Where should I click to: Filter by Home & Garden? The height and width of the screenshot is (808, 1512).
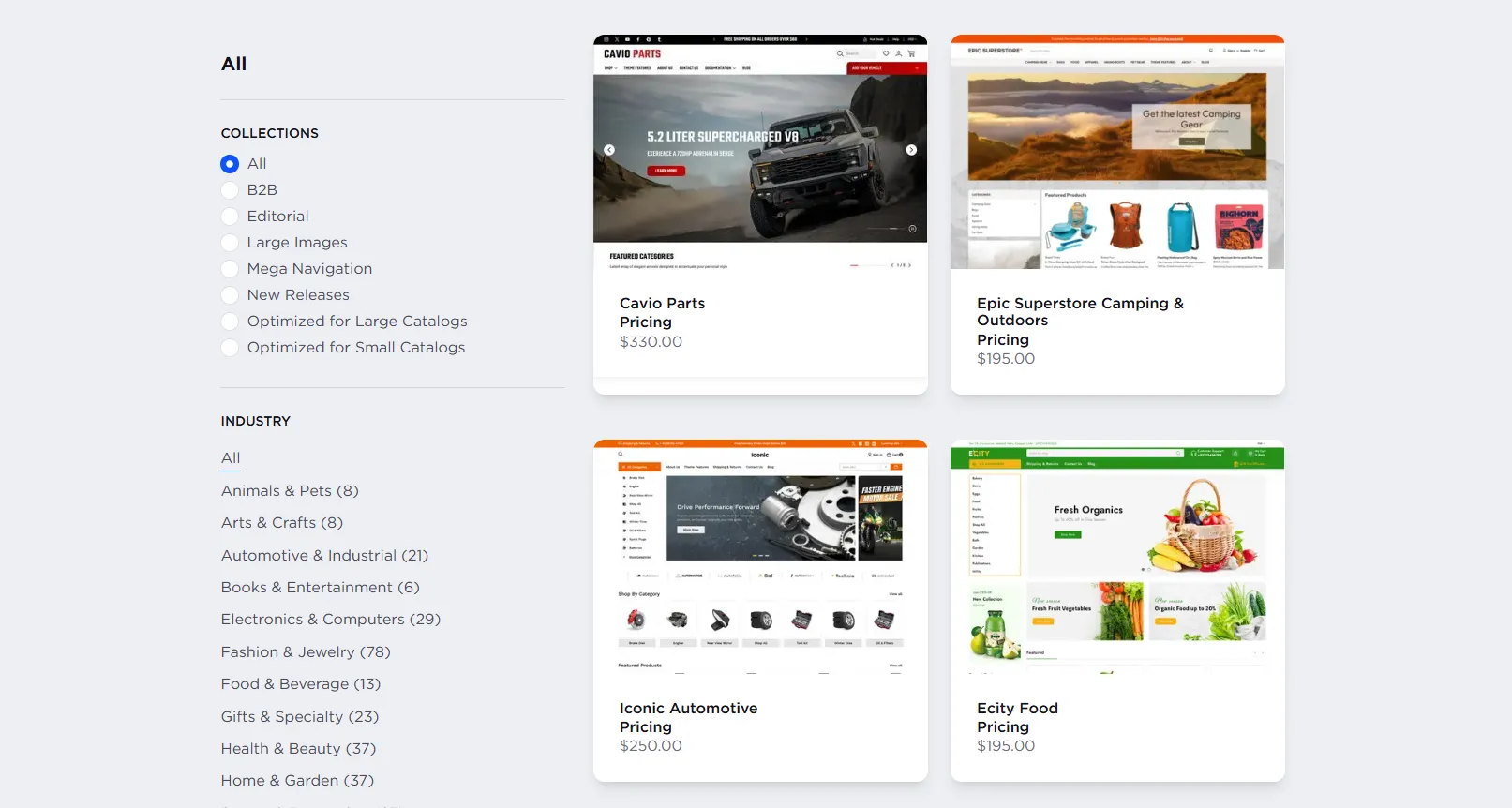297,781
